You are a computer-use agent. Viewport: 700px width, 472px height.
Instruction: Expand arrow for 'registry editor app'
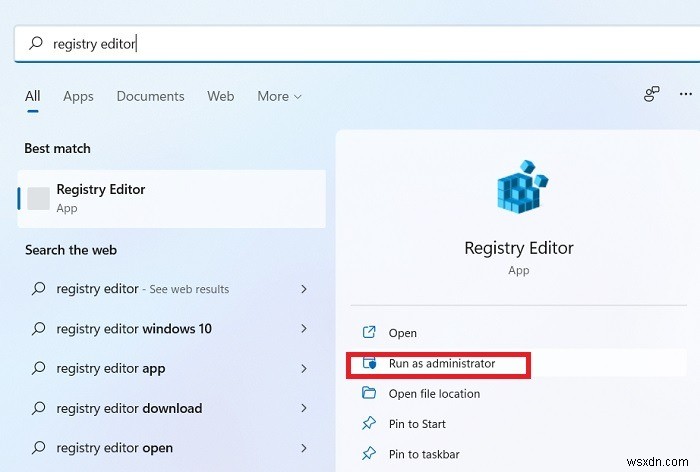pos(304,368)
